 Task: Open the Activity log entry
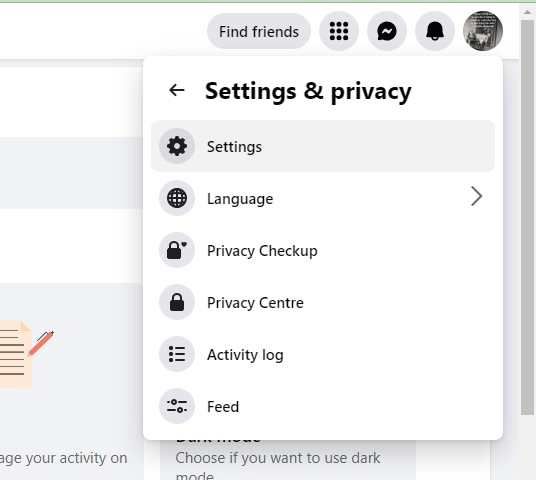tap(323, 354)
